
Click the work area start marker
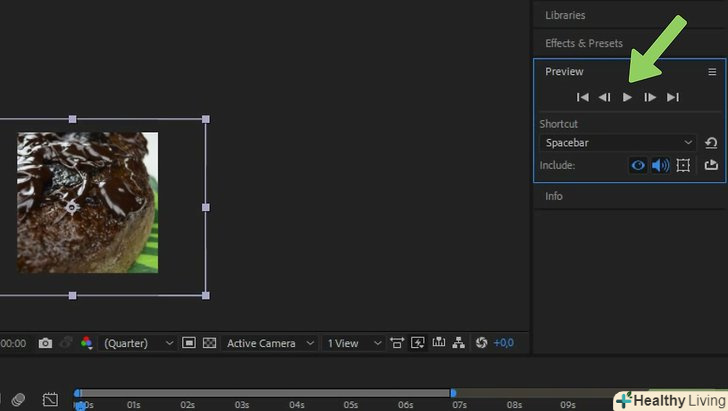tap(77, 393)
